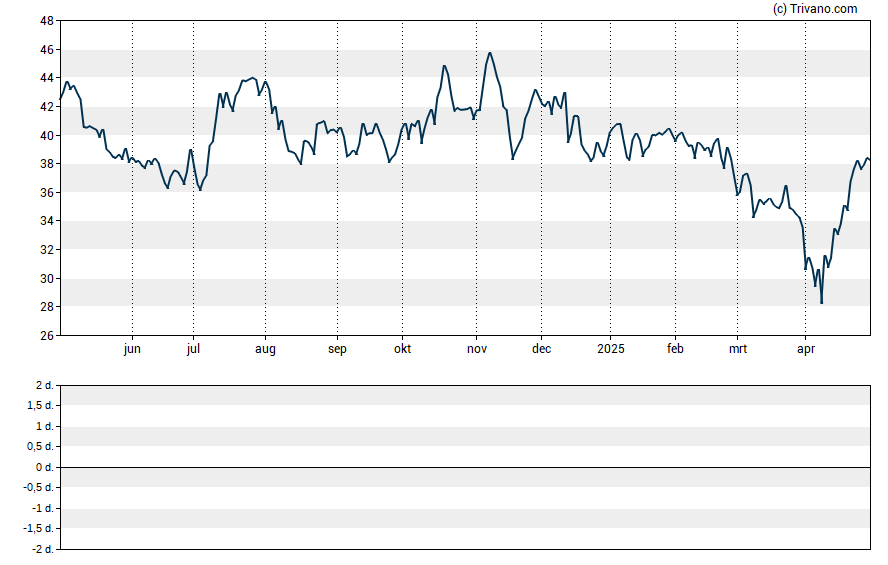Click the 'jun' month label on x-axis

click(x=132, y=349)
